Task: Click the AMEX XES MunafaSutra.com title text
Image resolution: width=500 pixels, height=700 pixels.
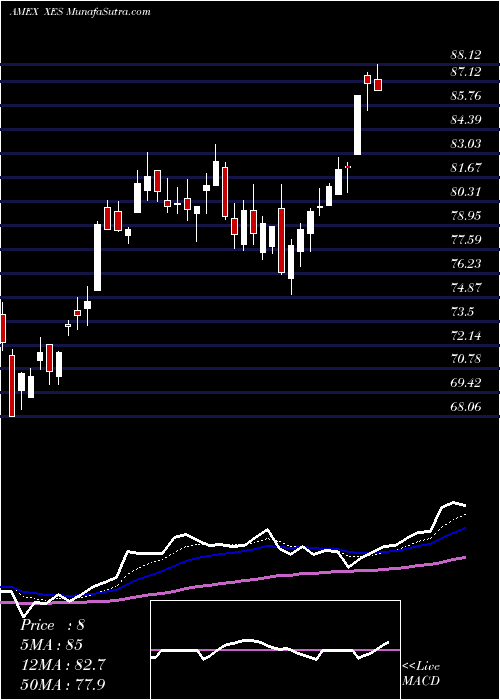Action: pos(80,12)
